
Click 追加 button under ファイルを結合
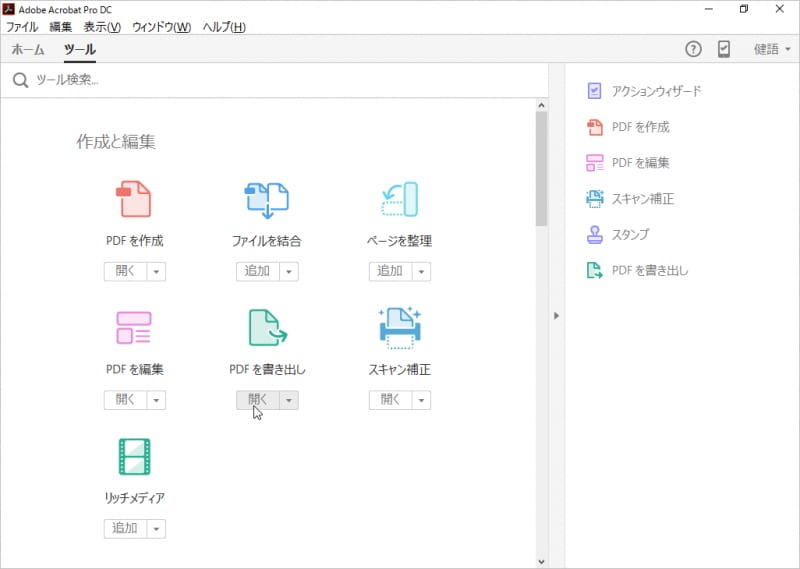point(258,271)
